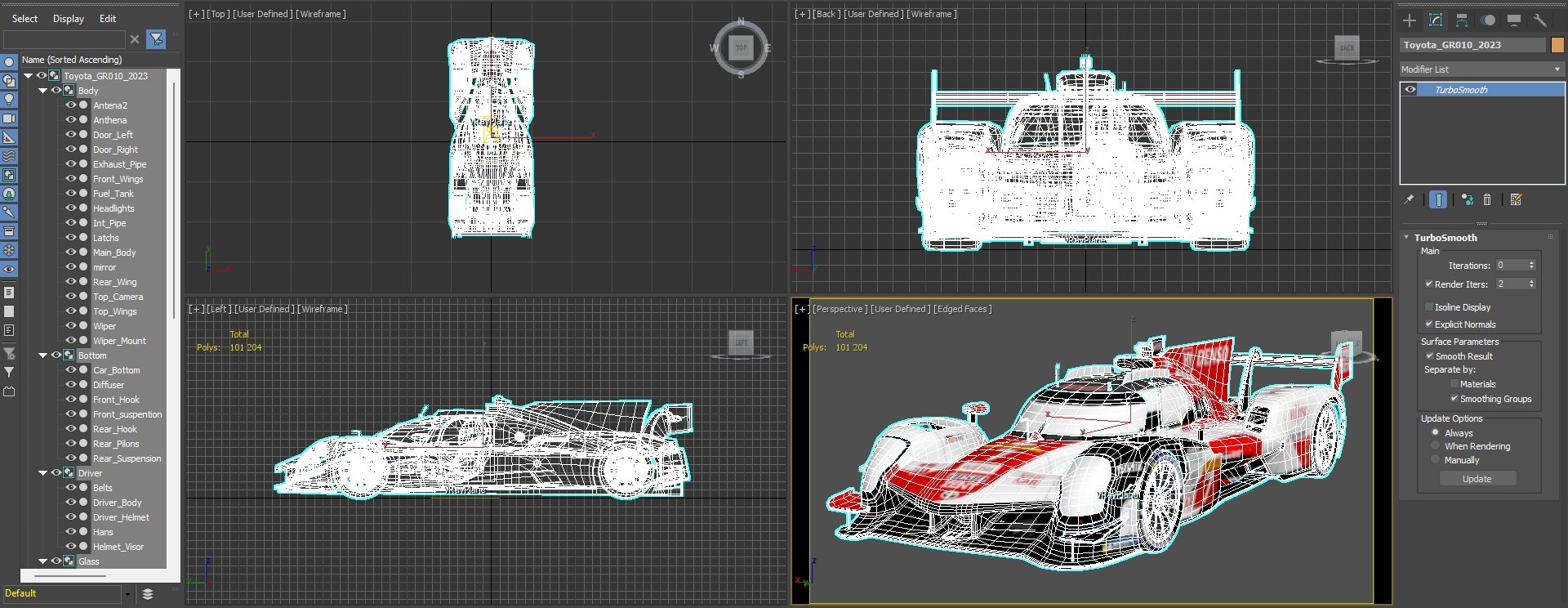
Task: Open the Utilities wrench tab
Action: pos(1540,20)
